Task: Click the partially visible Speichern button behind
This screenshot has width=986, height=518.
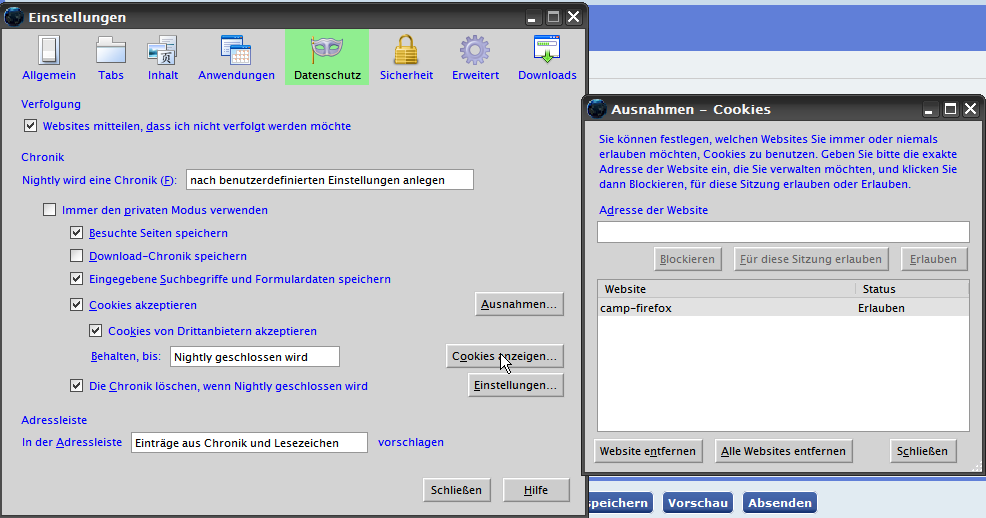Action: pos(620,503)
